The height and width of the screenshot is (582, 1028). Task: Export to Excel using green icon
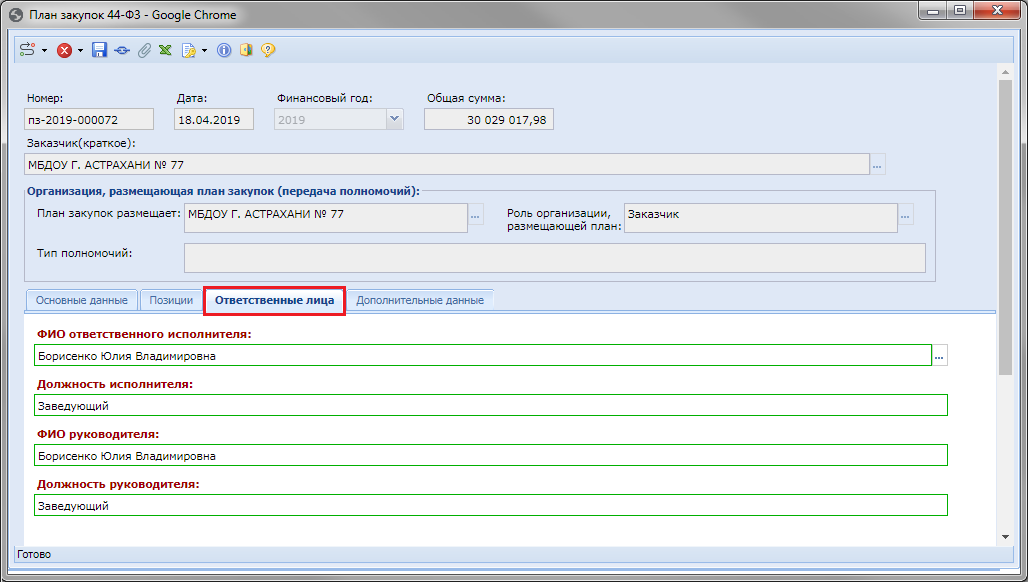[x=165, y=50]
